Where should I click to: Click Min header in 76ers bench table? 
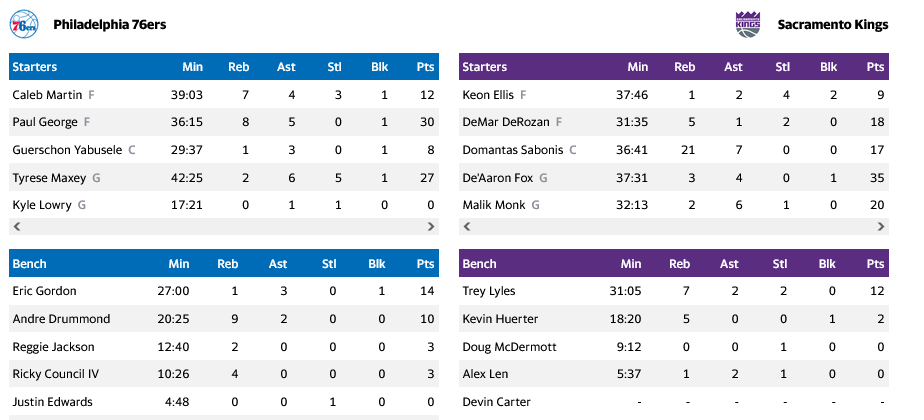(178, 264)
